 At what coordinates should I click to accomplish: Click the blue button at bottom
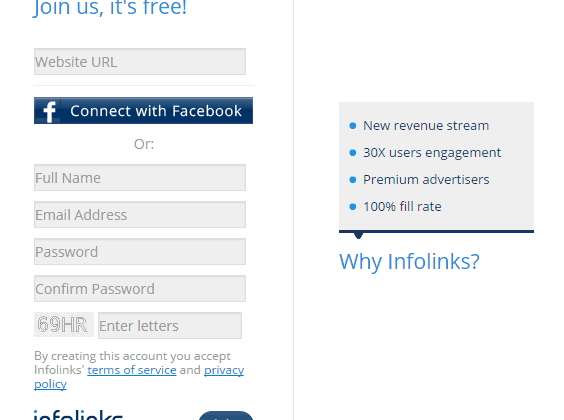coord(226,416)
